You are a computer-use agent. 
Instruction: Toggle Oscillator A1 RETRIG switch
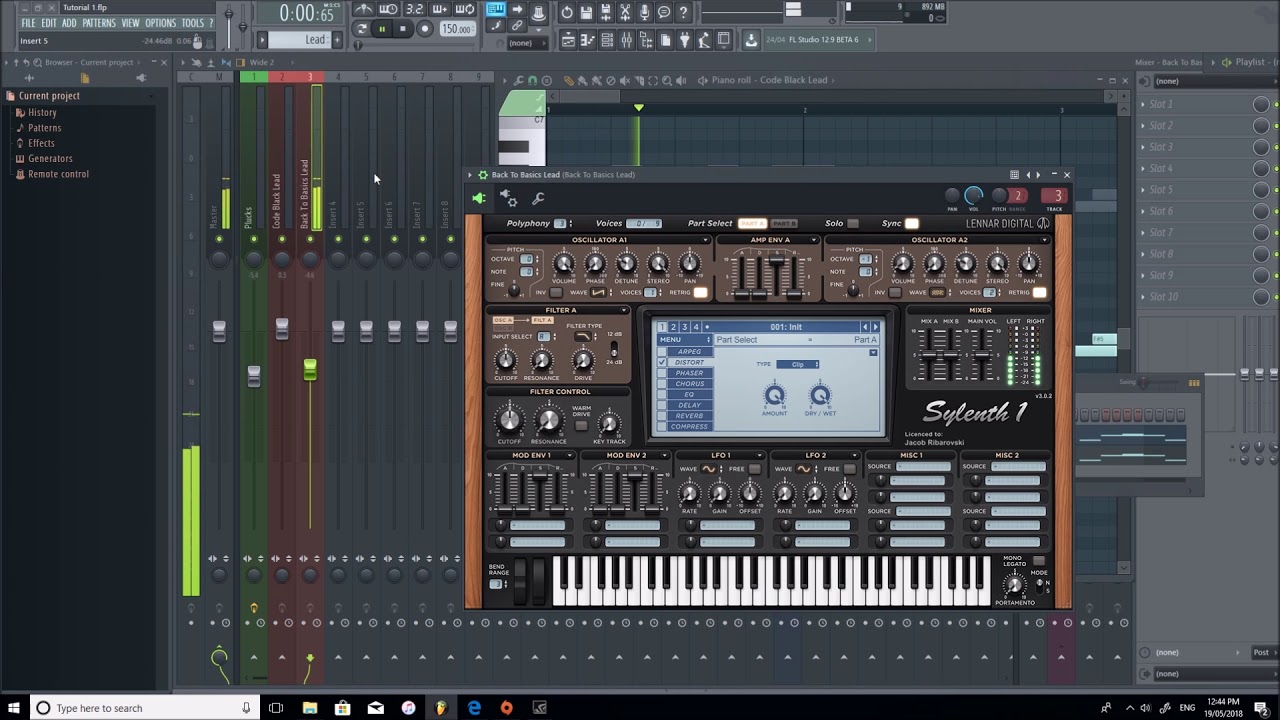(x=700, y=292)
